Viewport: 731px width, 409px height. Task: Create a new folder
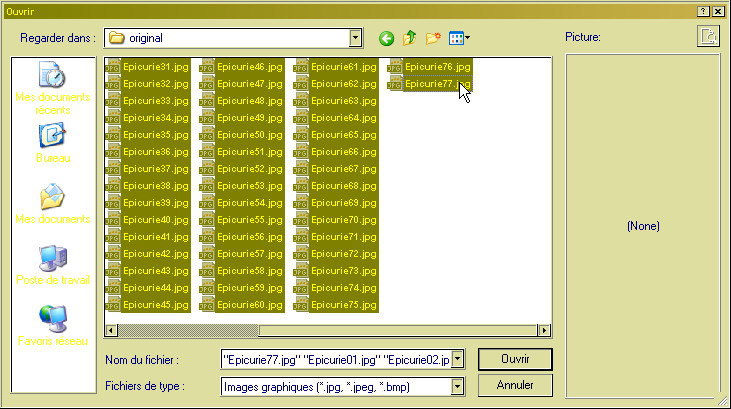click(433, 39)
